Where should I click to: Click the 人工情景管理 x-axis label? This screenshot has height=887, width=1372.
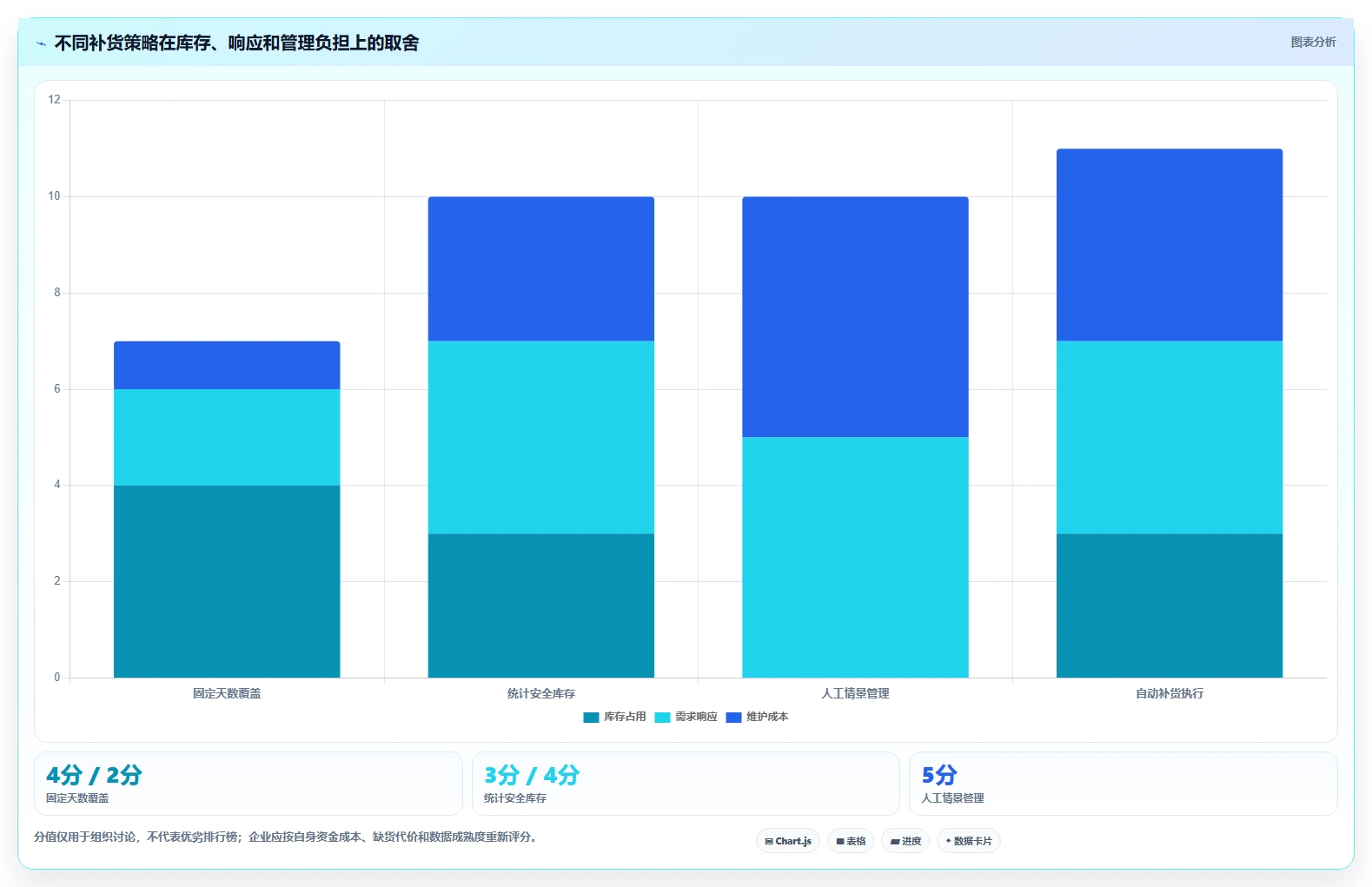855,693
